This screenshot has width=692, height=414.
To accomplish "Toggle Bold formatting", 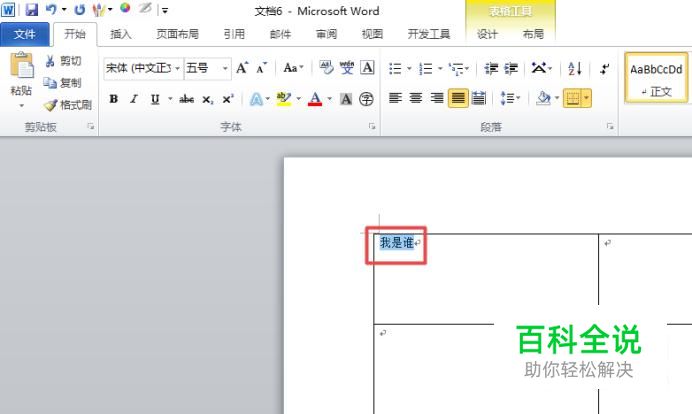I will tap(113, 99).
